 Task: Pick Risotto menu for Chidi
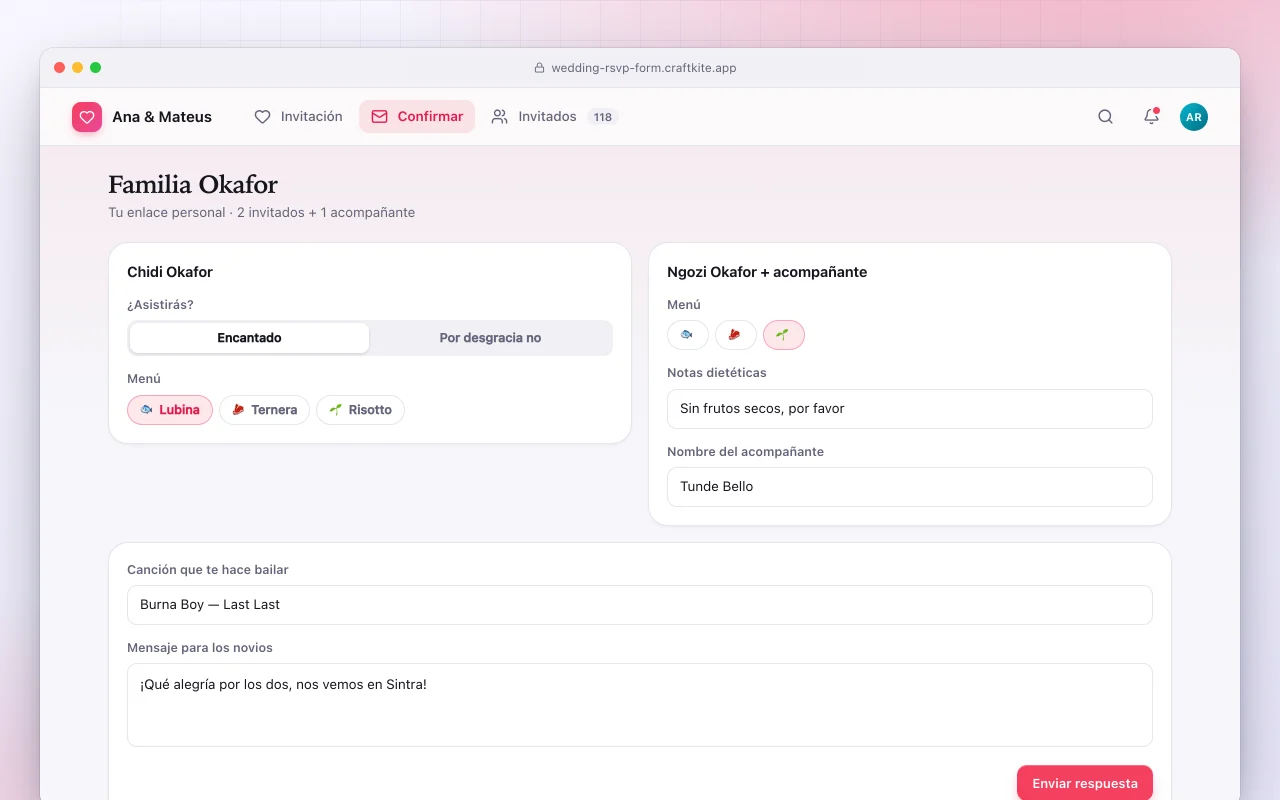360,410
